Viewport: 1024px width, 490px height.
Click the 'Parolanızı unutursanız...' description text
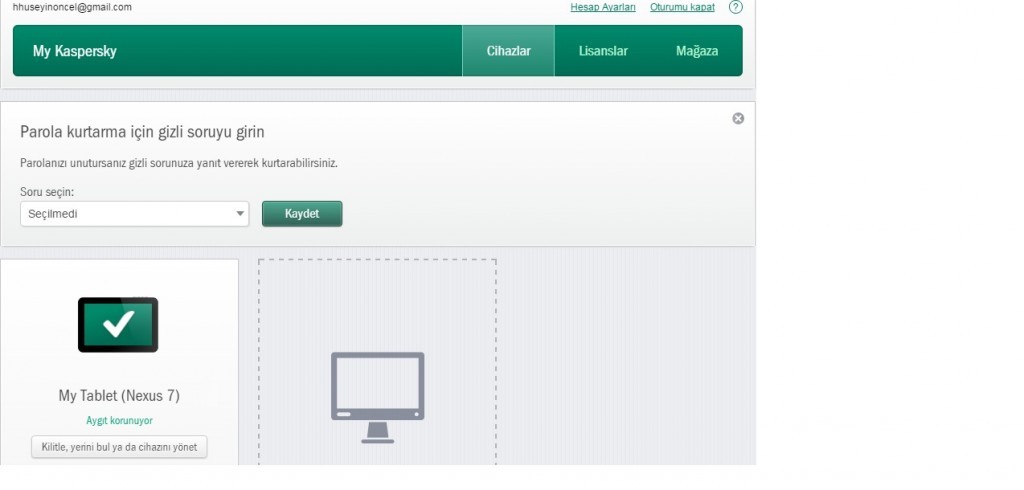[x=179, y=163]
